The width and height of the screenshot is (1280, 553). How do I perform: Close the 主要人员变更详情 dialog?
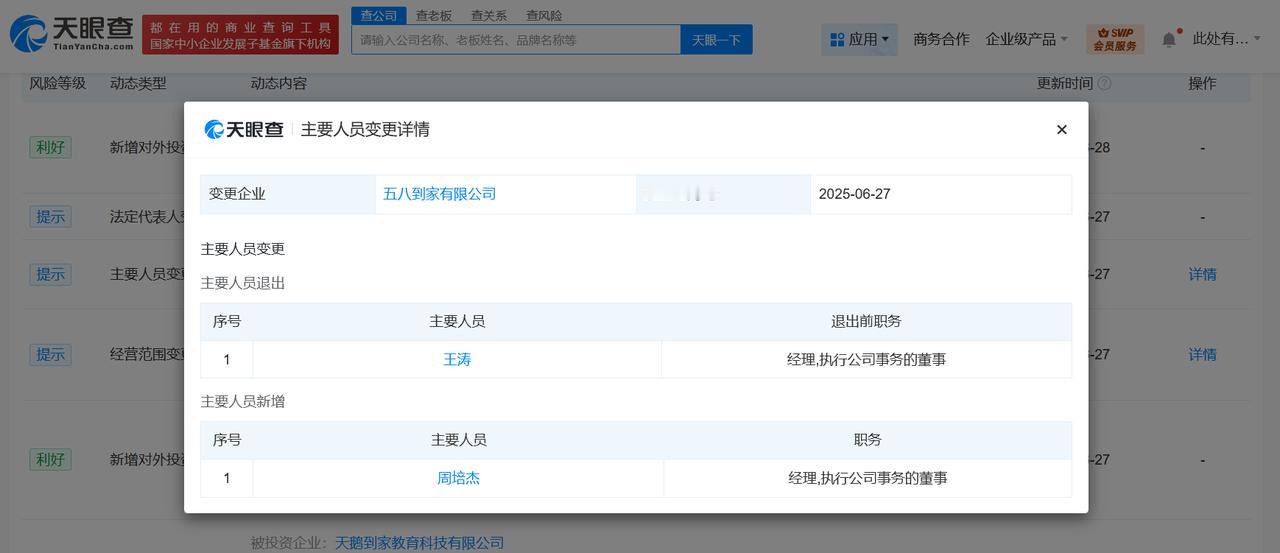[x=1062, y=130]
